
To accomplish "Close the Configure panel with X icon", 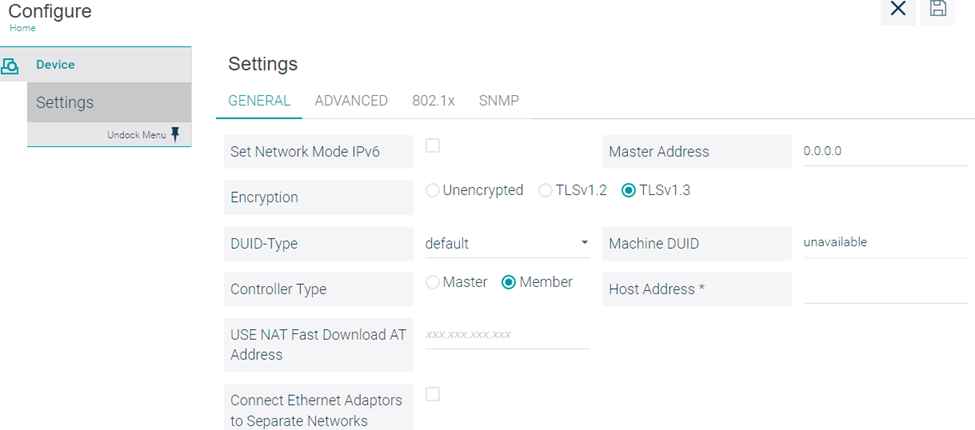I will [898, 9].
